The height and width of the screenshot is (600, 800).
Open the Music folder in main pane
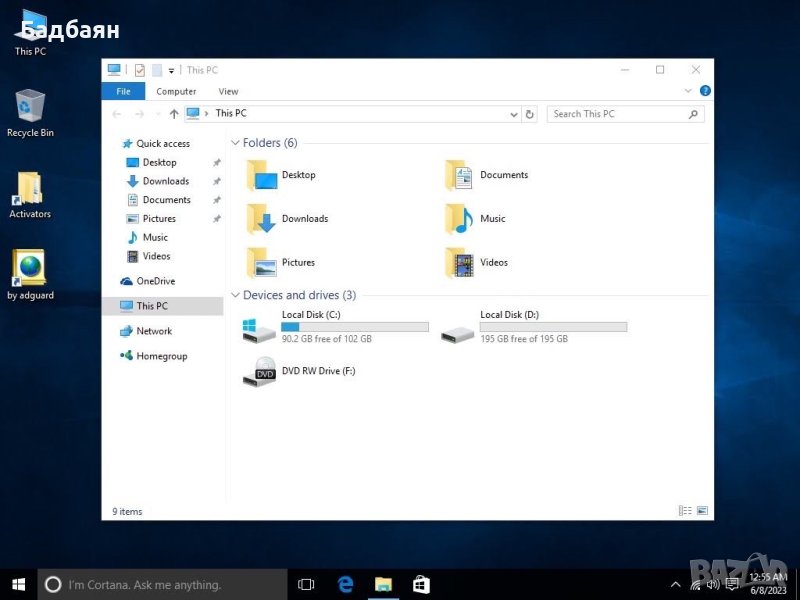tap(459, 219)
